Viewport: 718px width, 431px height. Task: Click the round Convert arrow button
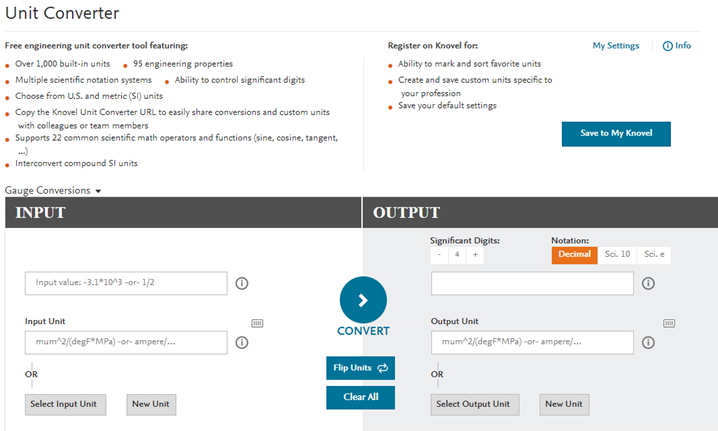click(x=362, y=300)
